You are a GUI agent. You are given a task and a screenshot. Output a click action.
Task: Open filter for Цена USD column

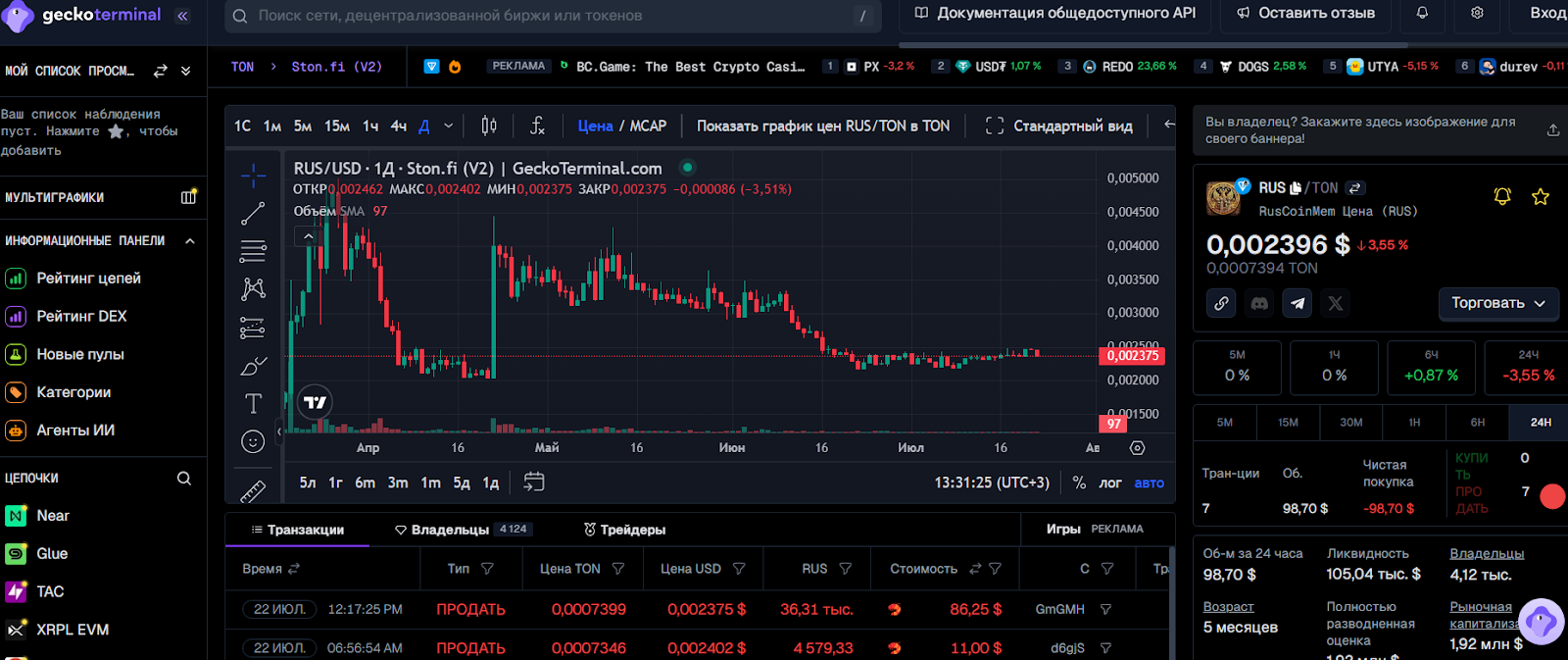(x=739, y=569)
